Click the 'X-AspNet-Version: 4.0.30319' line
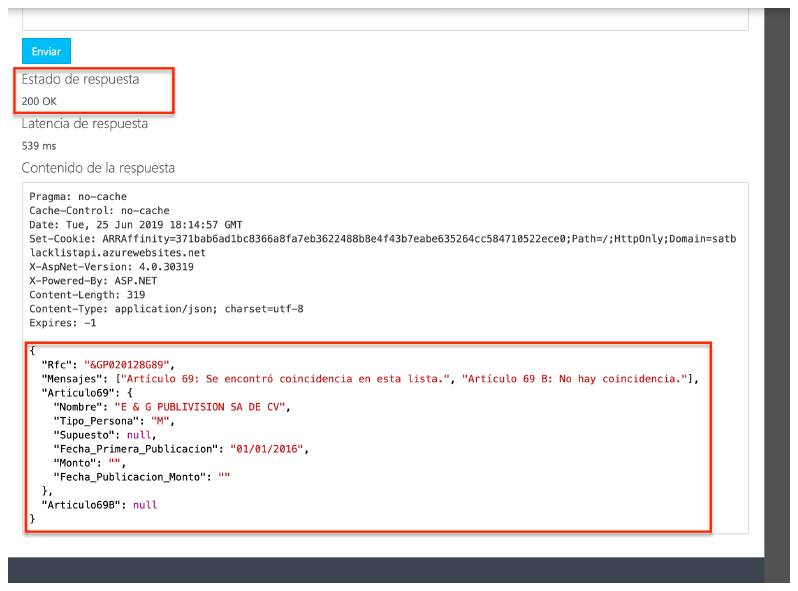Viewport: 798px width, 591px height. click(111, 267)
